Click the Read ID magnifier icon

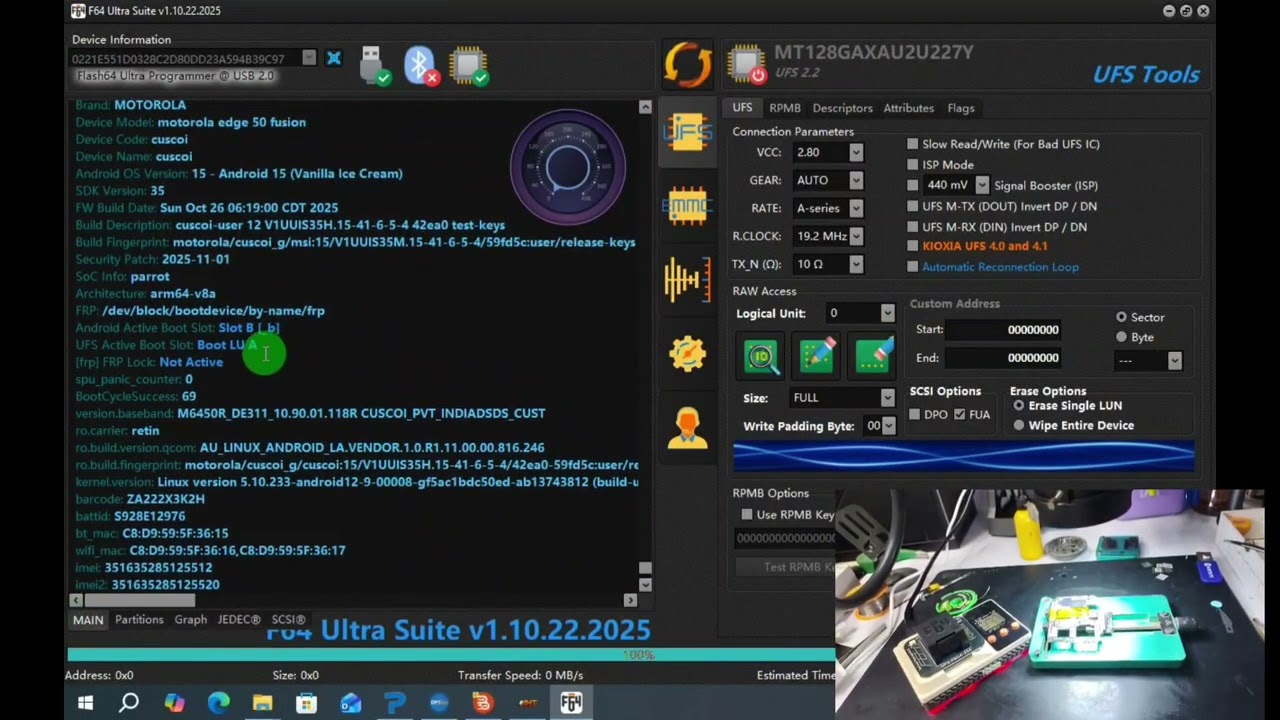point(761,356)
